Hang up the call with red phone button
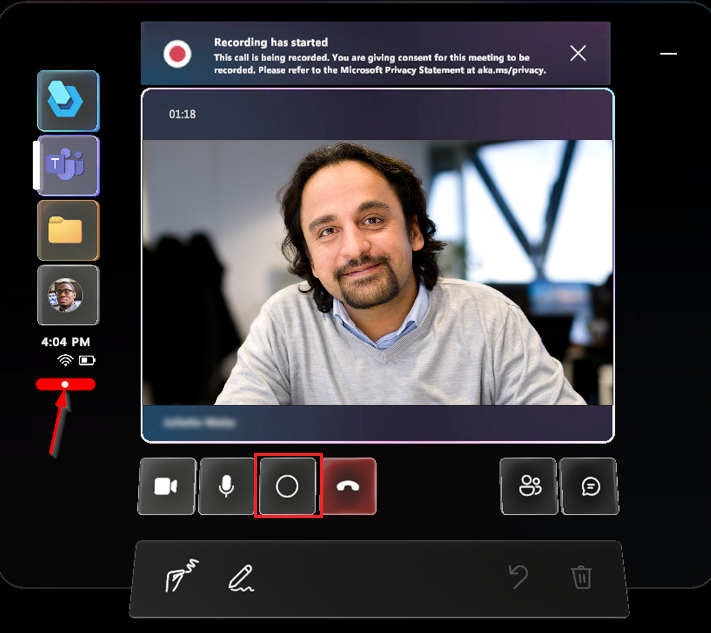 pos(348,487)
